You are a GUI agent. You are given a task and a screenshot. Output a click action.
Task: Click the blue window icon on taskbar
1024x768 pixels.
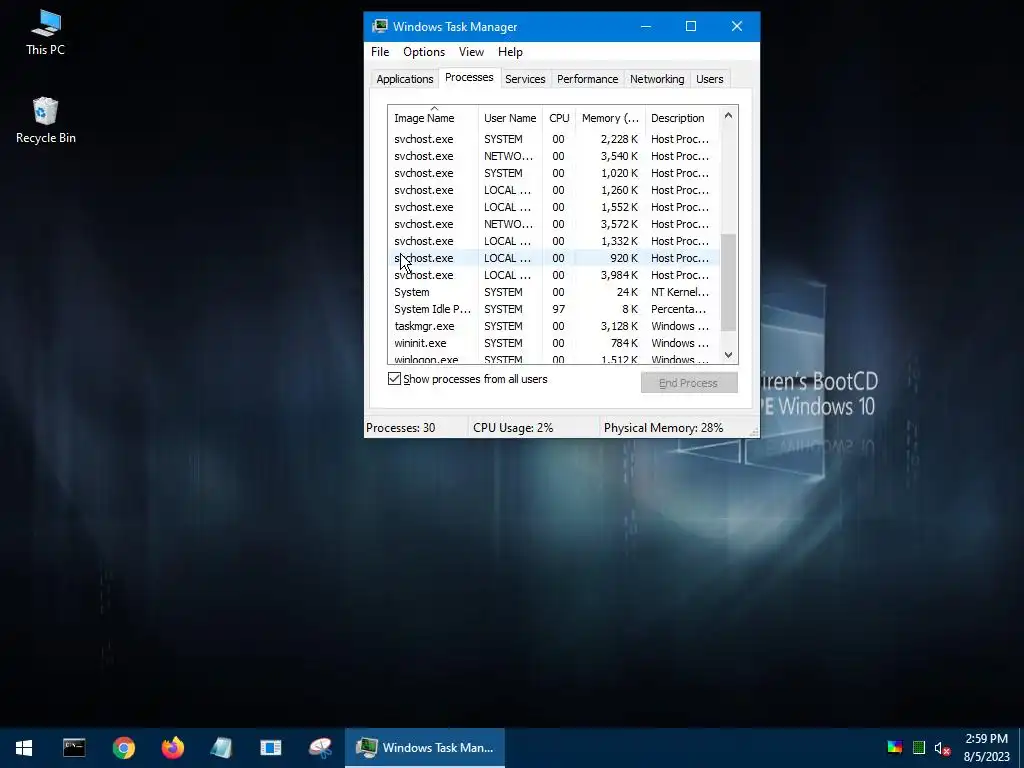270,748
